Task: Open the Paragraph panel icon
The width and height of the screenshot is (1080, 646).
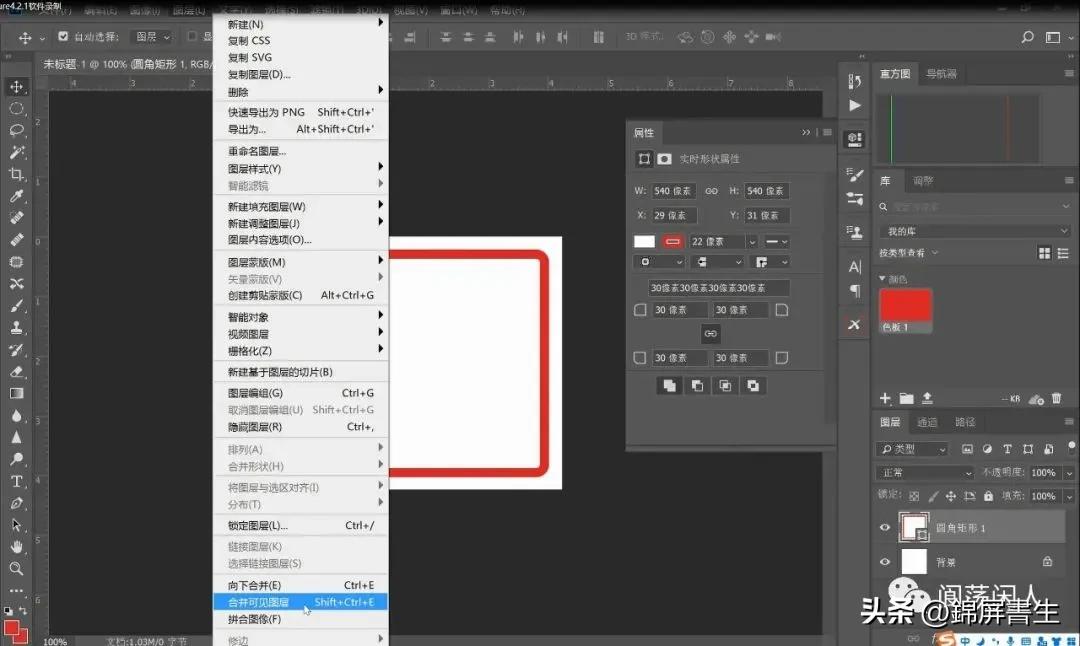Action: click(x=856, y=290)
